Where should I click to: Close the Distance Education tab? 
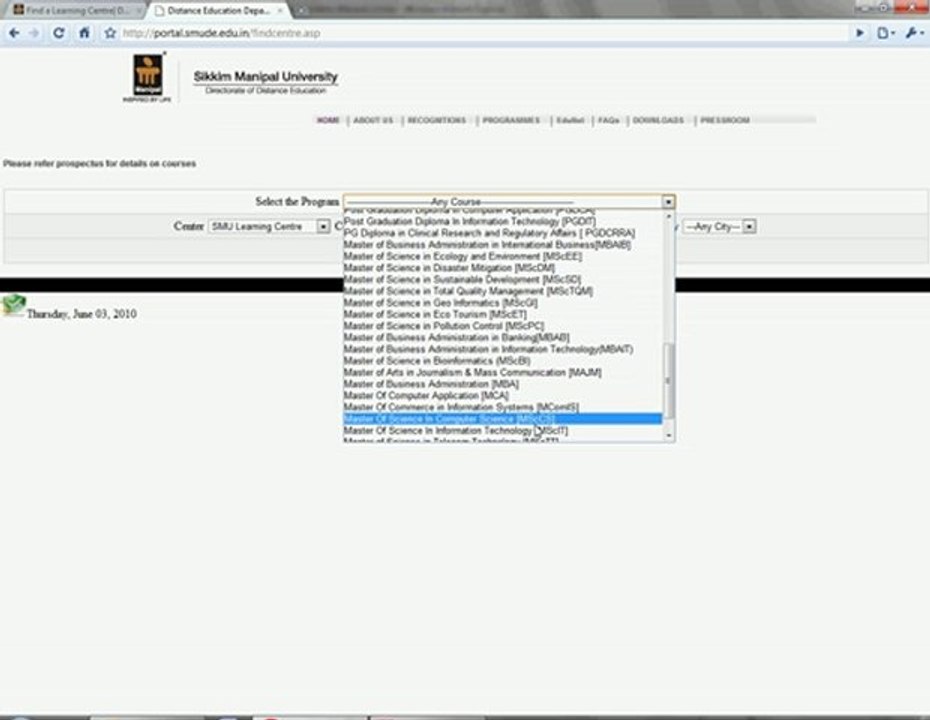(x=280, y=11)
